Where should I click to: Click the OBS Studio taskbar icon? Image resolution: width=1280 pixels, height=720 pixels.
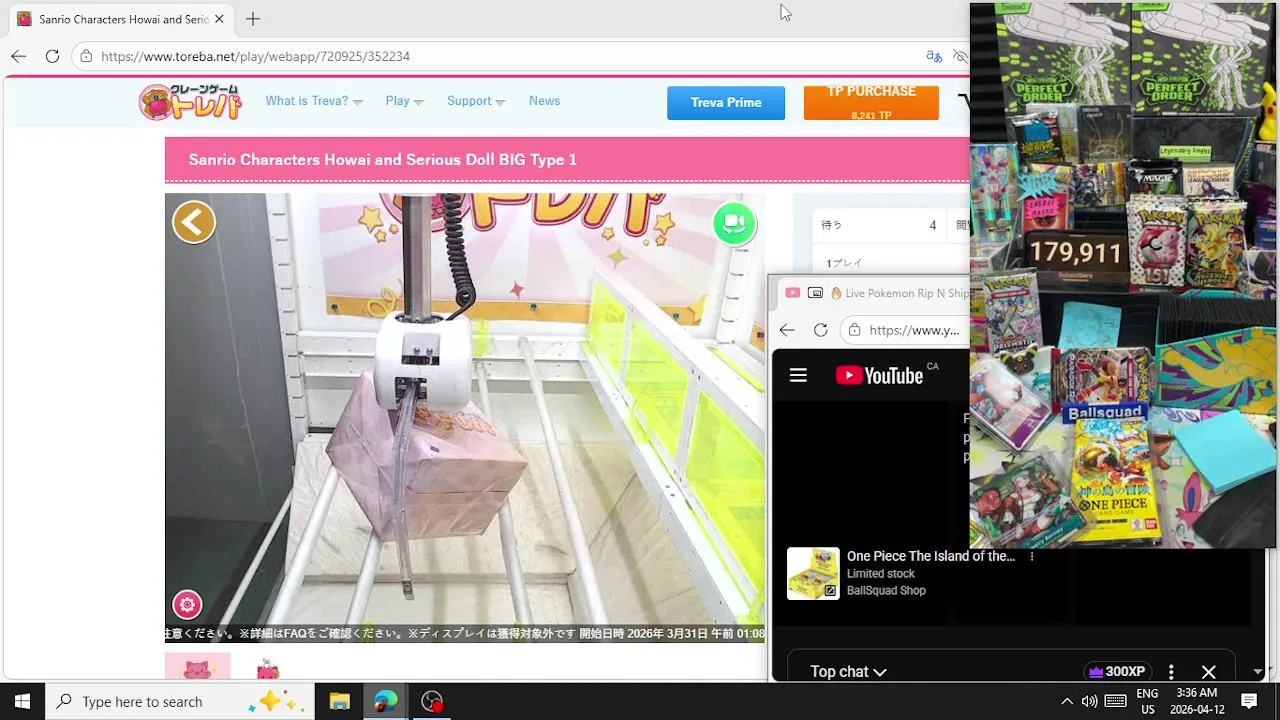coord(431,701)
